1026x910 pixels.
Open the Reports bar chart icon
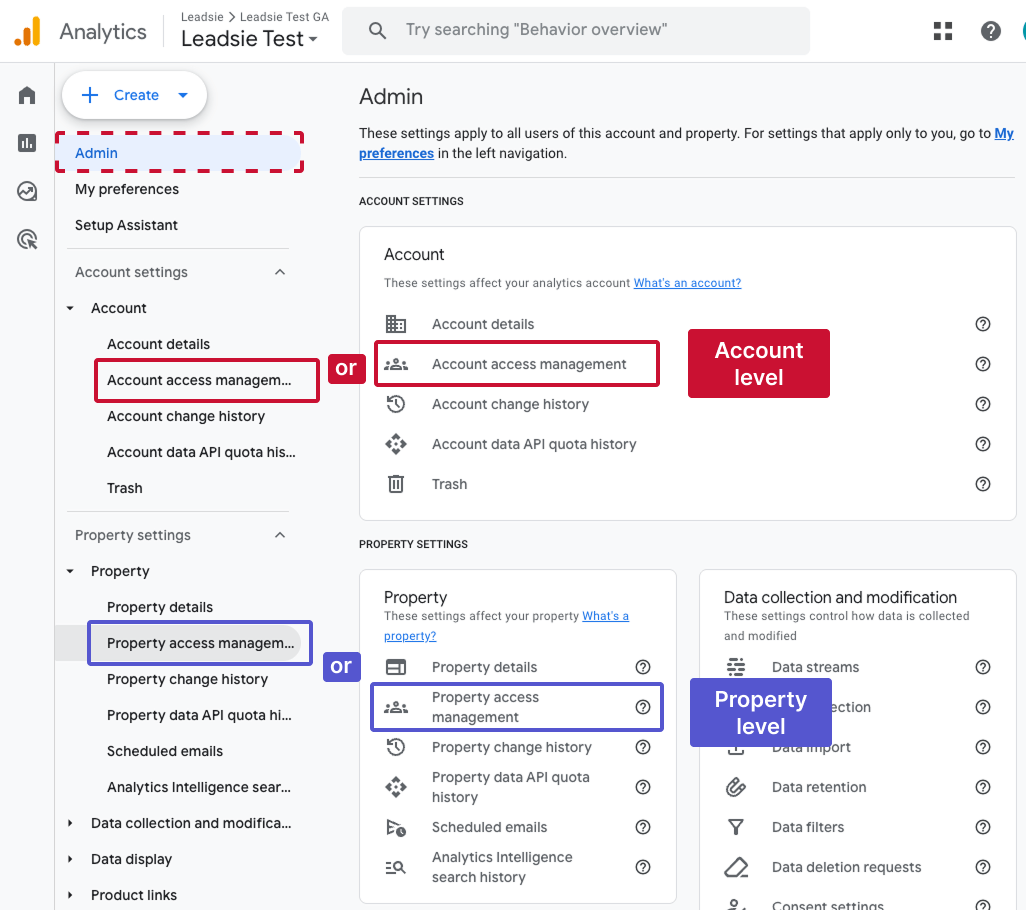pos(27,143)
